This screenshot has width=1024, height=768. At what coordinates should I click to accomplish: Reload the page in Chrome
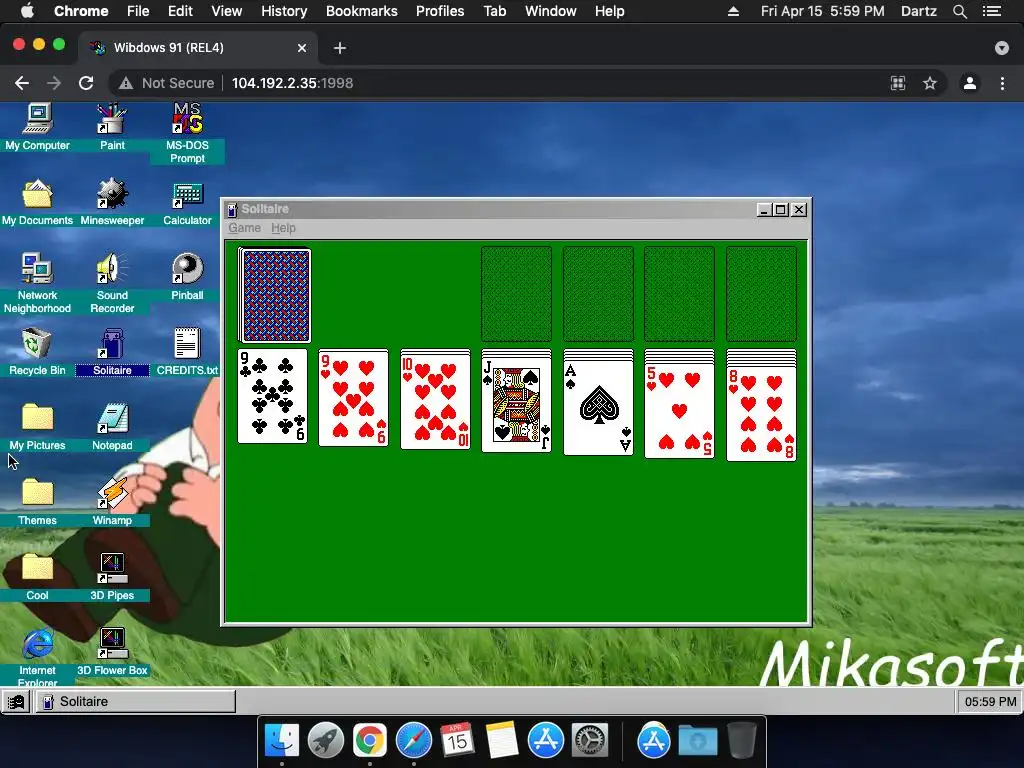tap(86, 83)
